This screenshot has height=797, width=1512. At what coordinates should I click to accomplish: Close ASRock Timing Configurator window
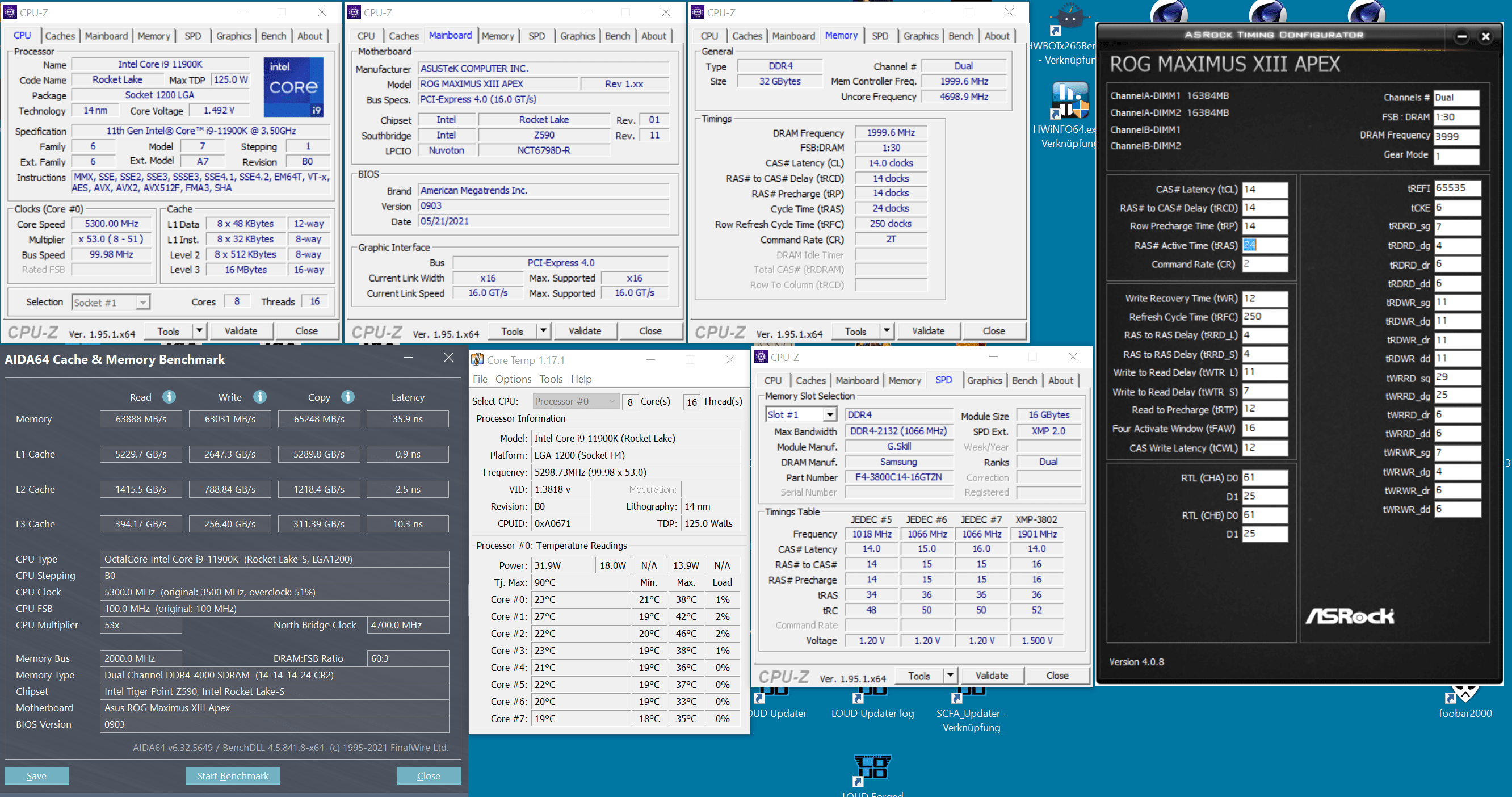click(1485, 37)
